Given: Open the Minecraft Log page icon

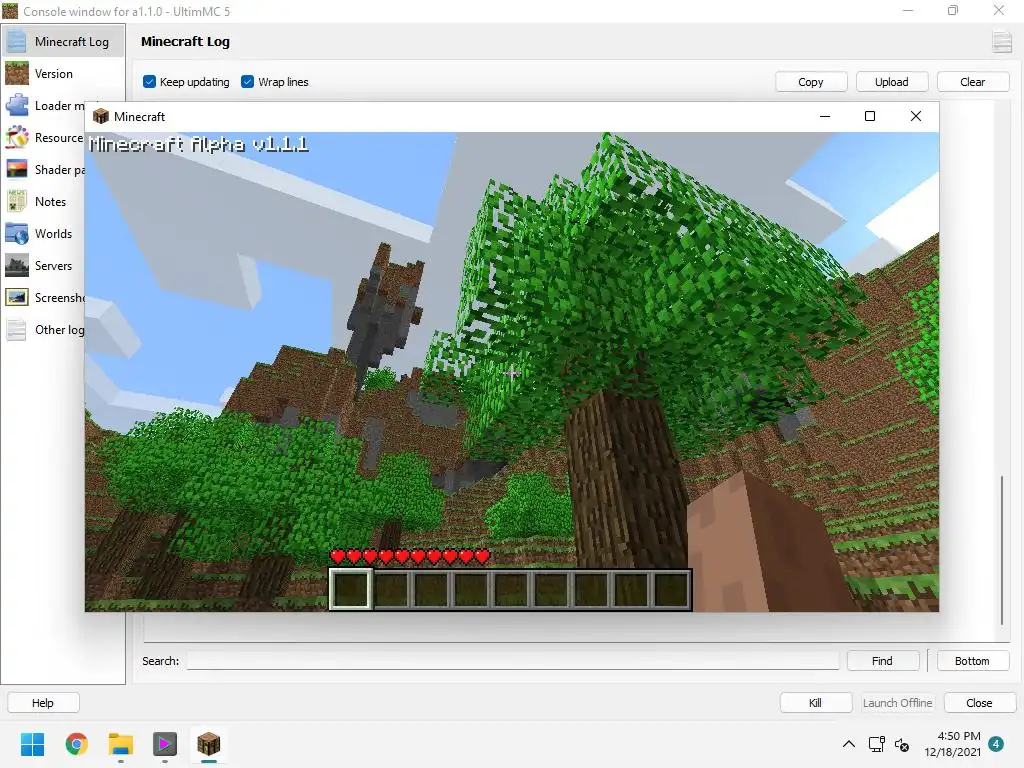Looking at the screenshot, I should (x=16, y=41).
